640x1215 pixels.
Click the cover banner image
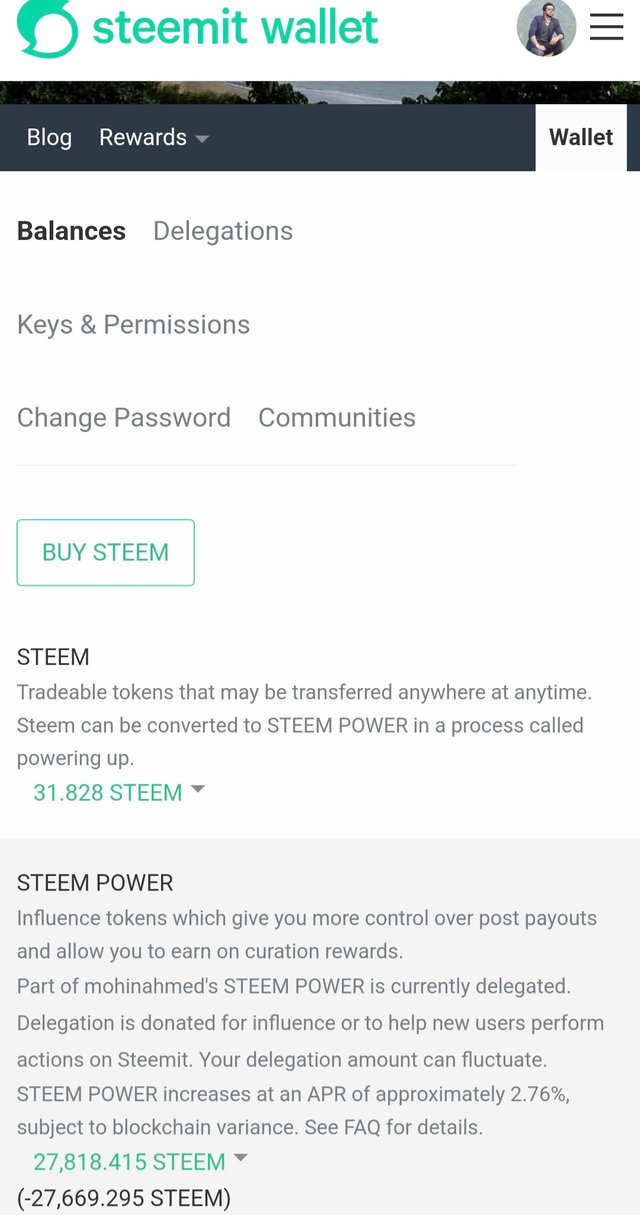320,93
